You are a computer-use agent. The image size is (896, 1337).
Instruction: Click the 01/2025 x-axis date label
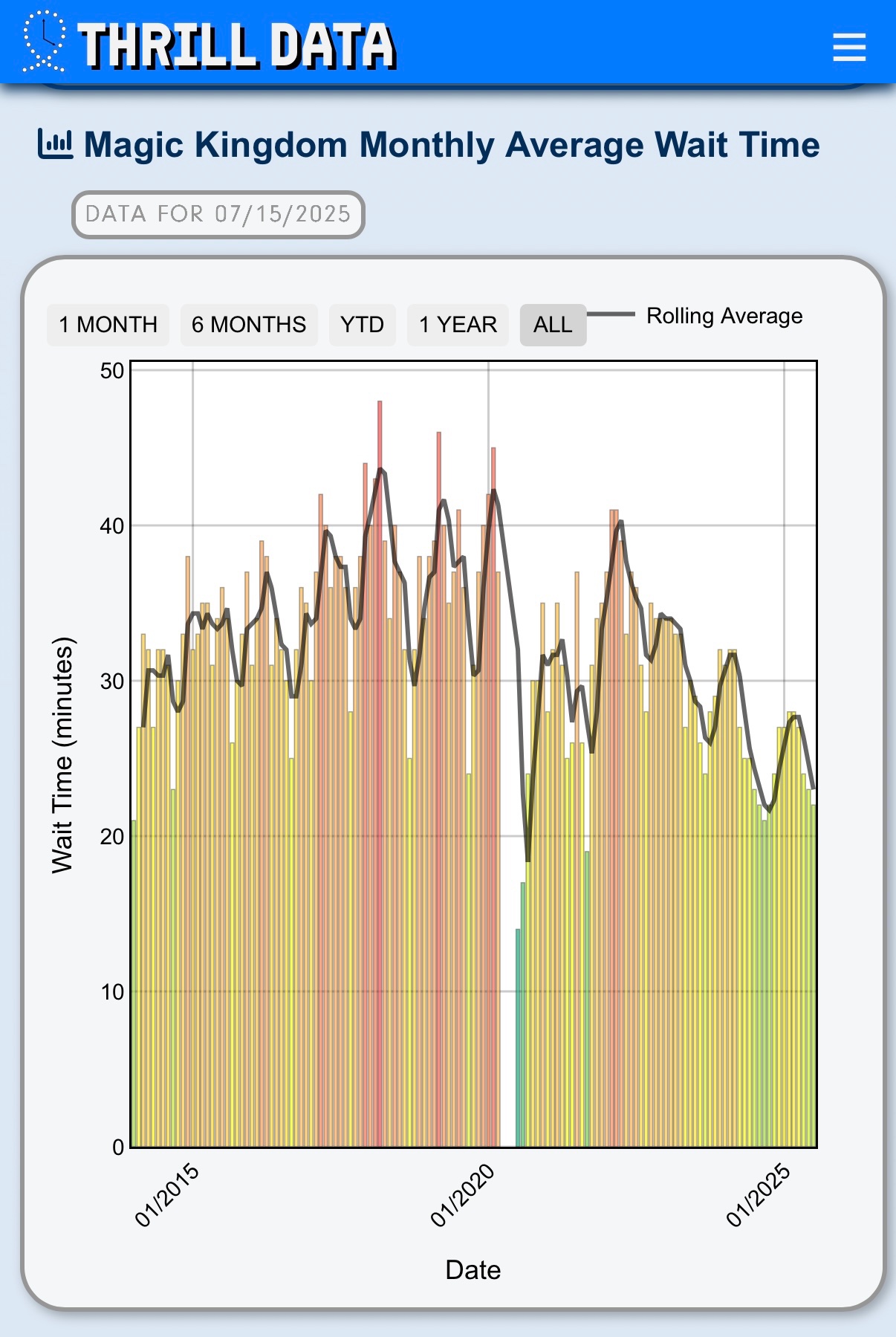[x=759, y=1195]
